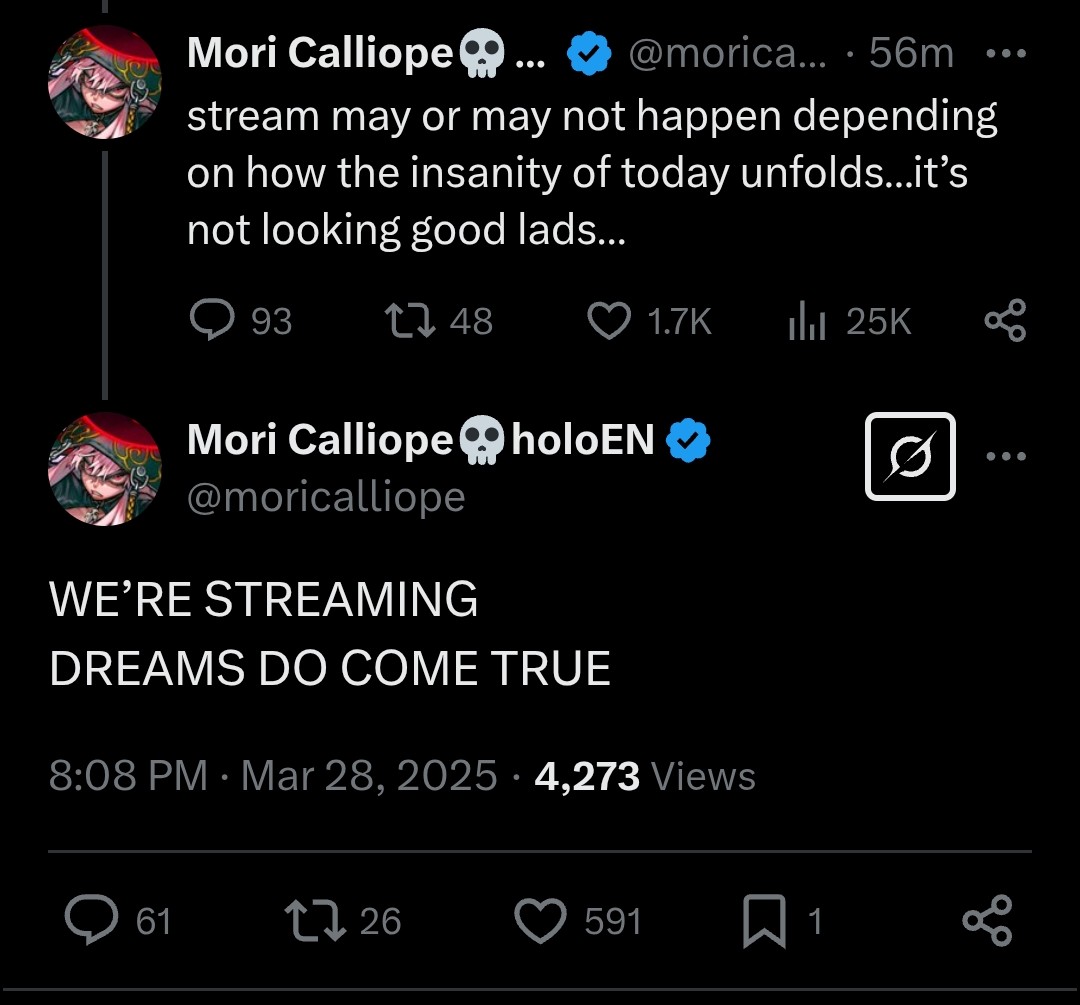Open more options on main tweet

click(x=1005, y=457)
